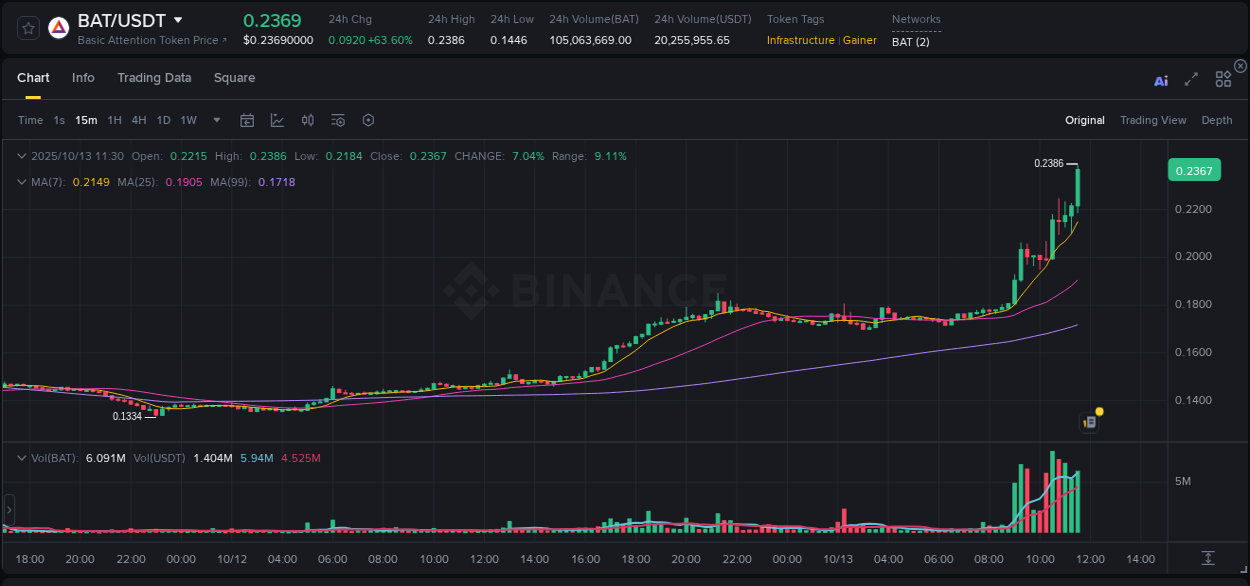The width and height of the screenshot is (1250, 586).
Task: Toggle BAT/USDT as a favorite
Action: (27, 27)
